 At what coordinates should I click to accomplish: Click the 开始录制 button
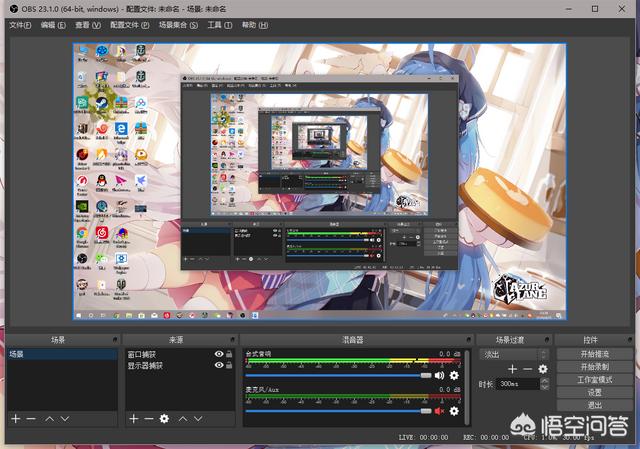595,367
